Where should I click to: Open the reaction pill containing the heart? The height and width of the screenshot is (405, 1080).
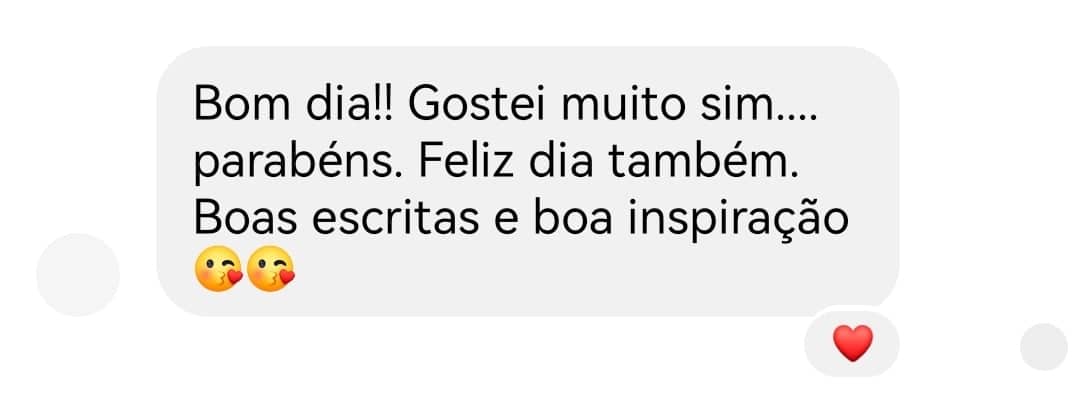tap(852, 343)
